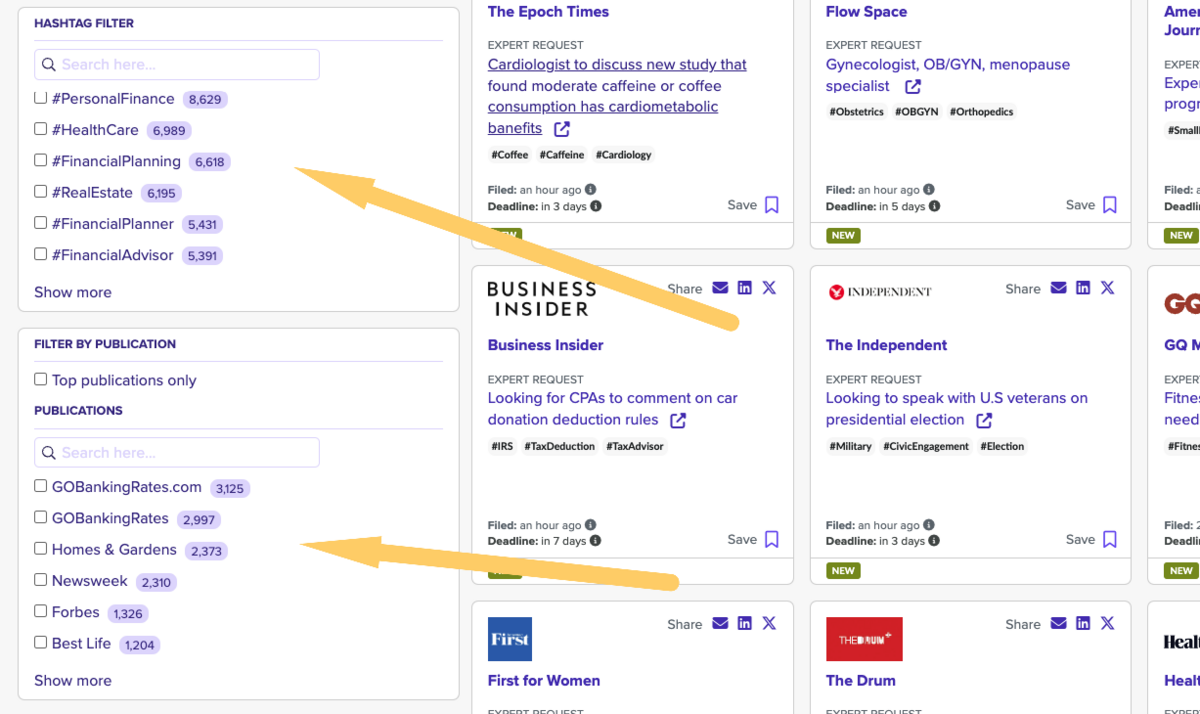Open external link icon for the CPA request
The image size is (1200, 714).
pyautogui.click(x=678, y=421)
